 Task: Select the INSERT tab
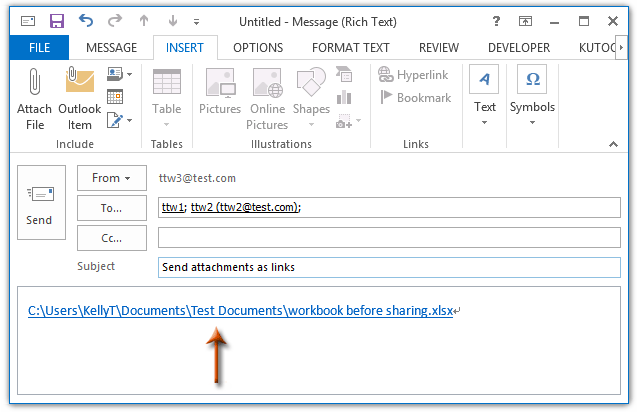[x=185, y=48]
